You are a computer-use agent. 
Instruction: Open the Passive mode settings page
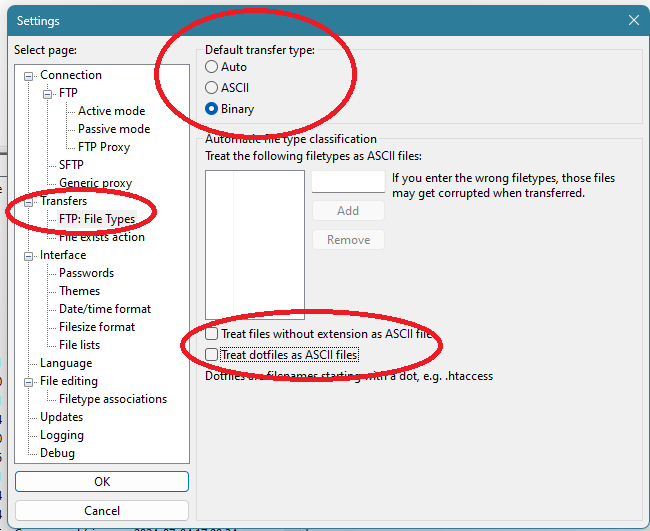(x=114, y=129)
